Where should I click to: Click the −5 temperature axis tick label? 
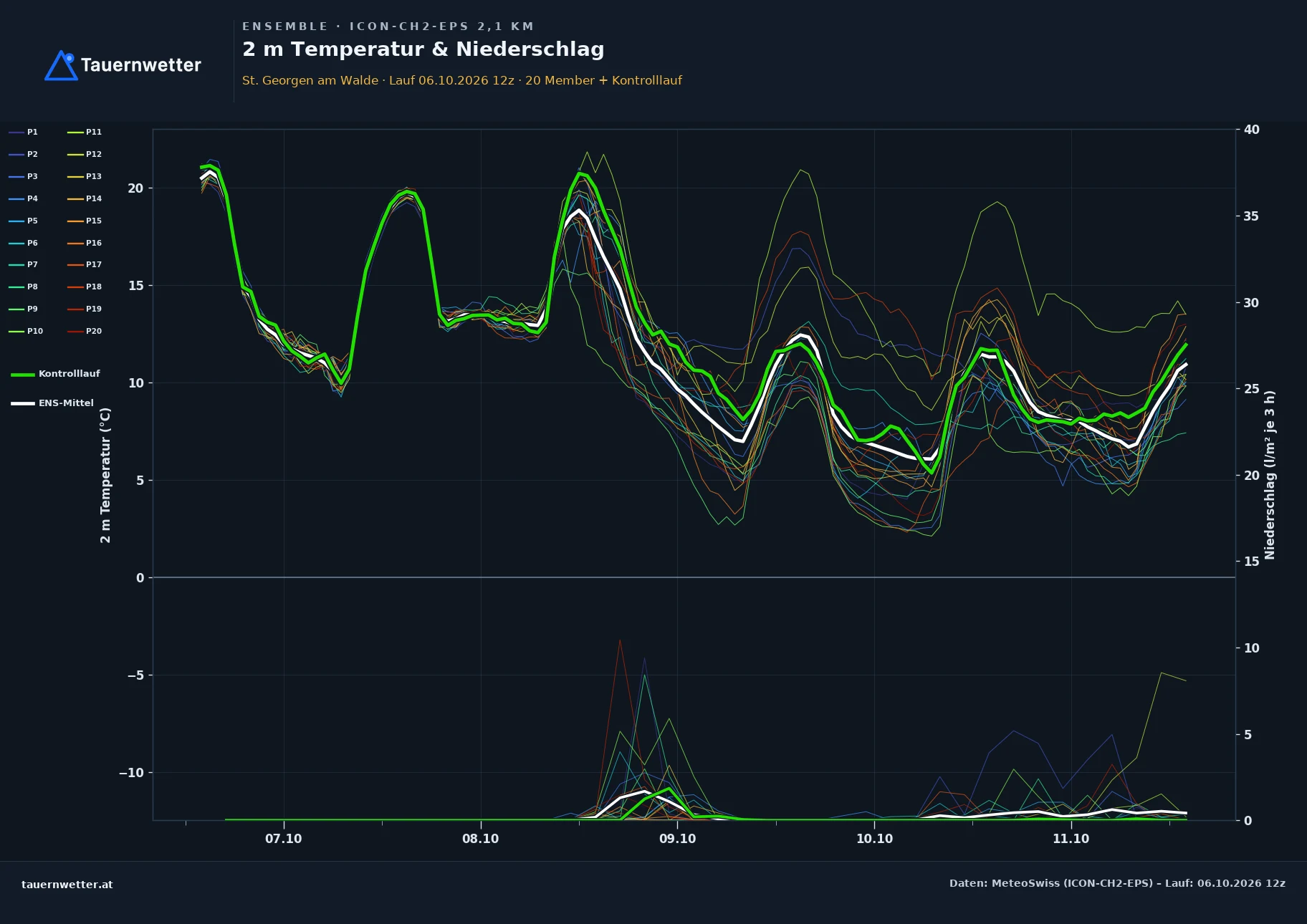click(135, 675)
